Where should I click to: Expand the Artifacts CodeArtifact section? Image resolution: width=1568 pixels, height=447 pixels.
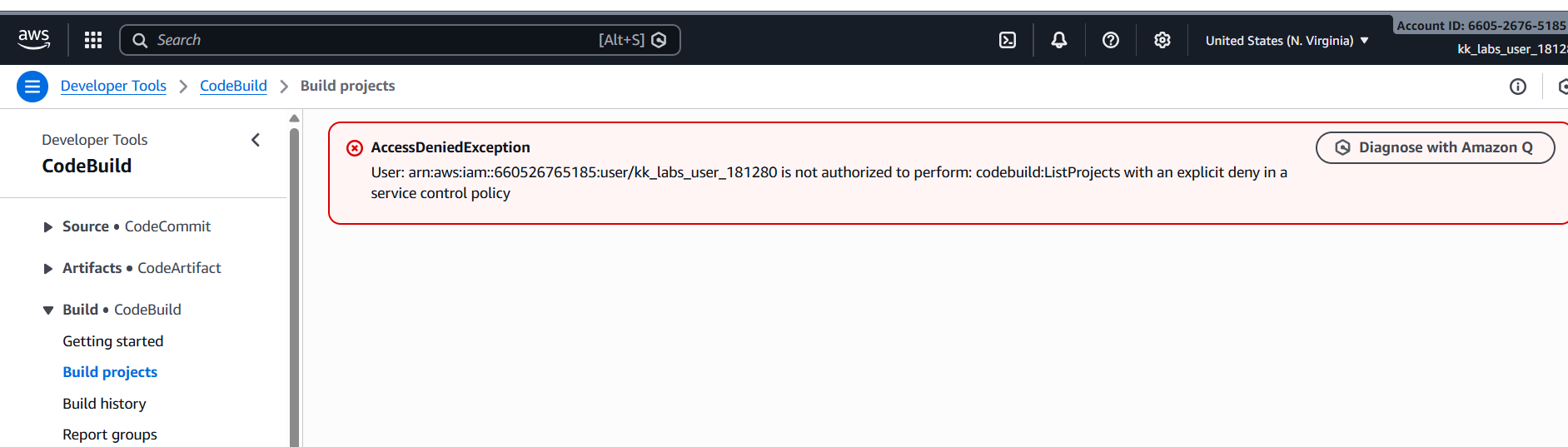48,269
